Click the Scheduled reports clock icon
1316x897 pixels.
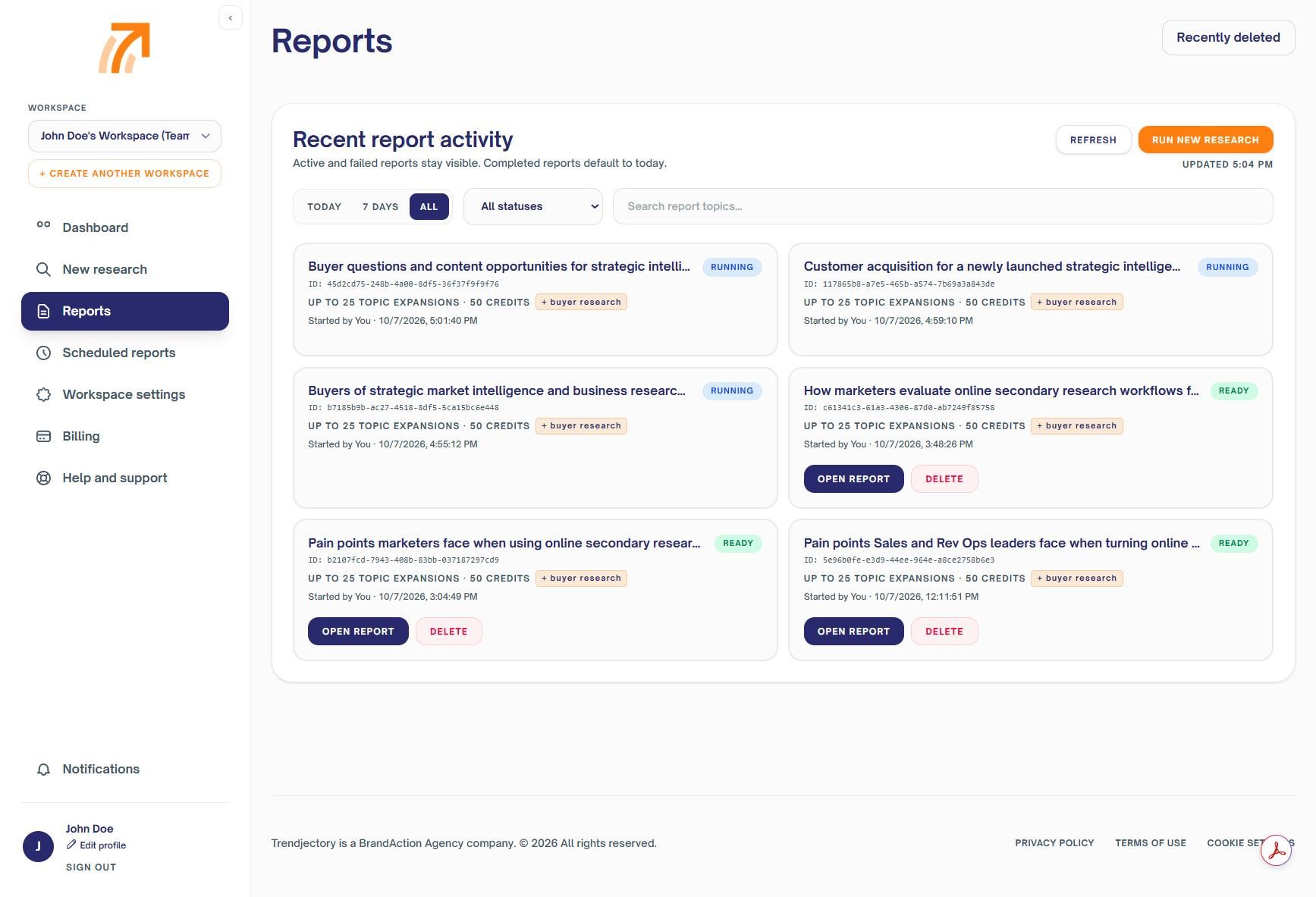44,353
